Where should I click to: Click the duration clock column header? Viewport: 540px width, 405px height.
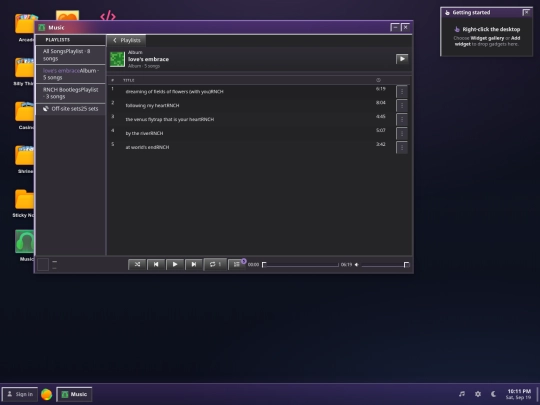pos(378,80)
